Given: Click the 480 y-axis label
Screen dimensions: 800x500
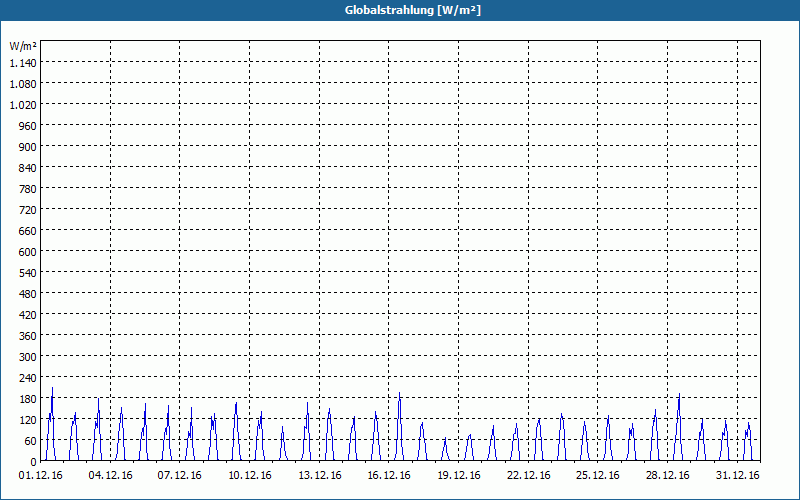Looking at the screenshot, I should (28, 294).
